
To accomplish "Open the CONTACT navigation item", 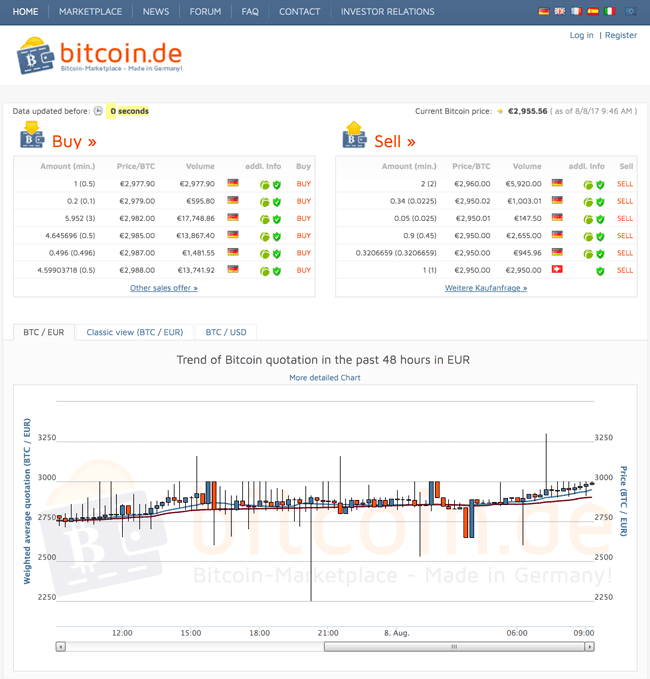I will point(299,12).
